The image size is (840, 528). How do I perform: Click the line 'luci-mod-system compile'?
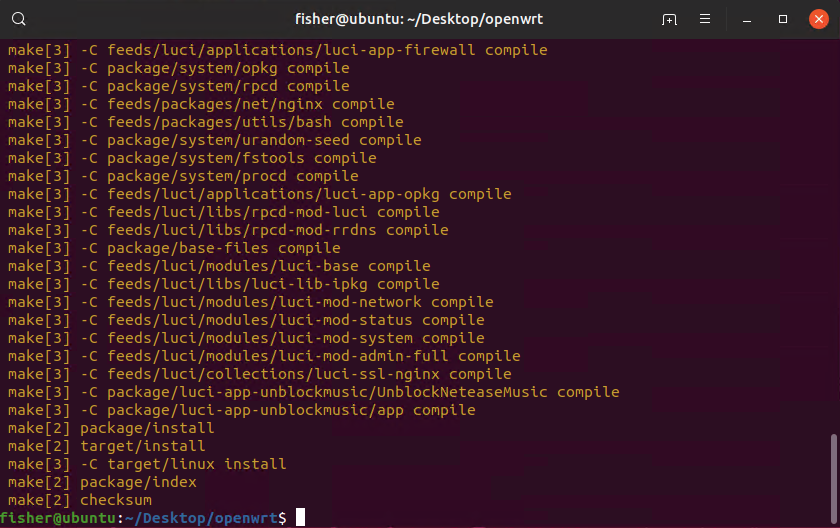point(246,338)
